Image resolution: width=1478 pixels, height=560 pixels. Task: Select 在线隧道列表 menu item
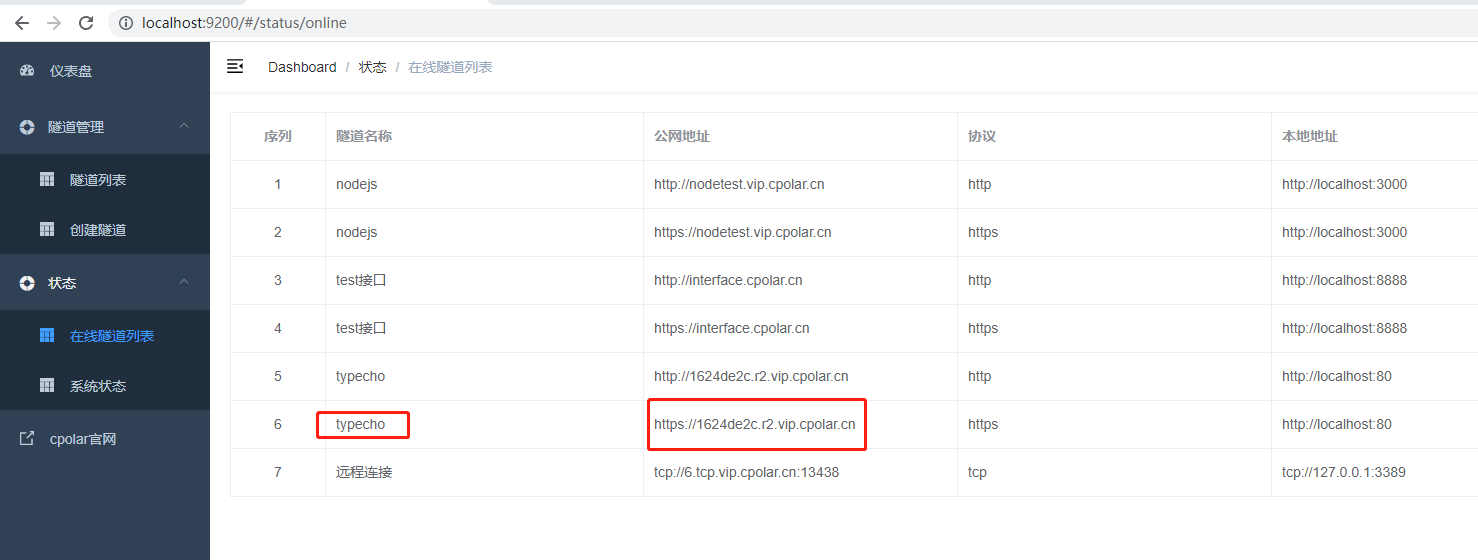coord(105,336)
